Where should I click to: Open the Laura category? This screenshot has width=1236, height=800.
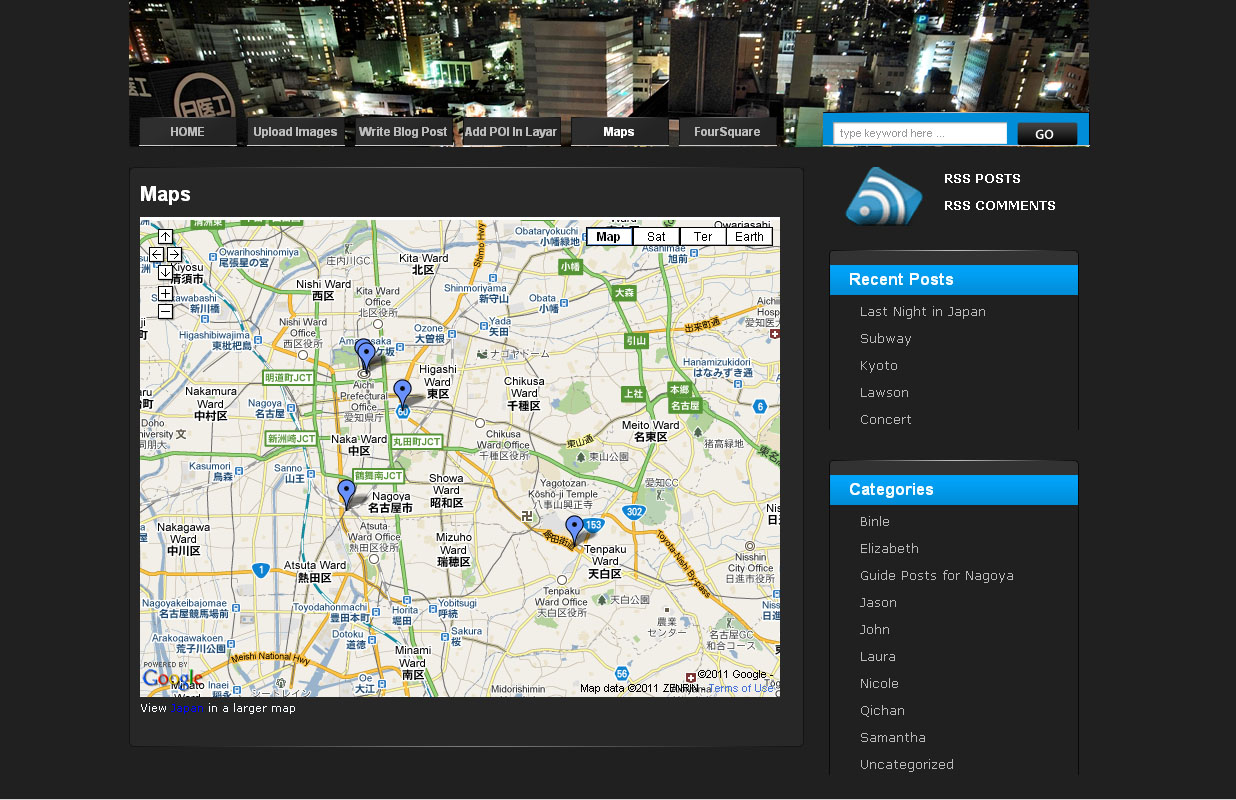(x=878, y=657)
